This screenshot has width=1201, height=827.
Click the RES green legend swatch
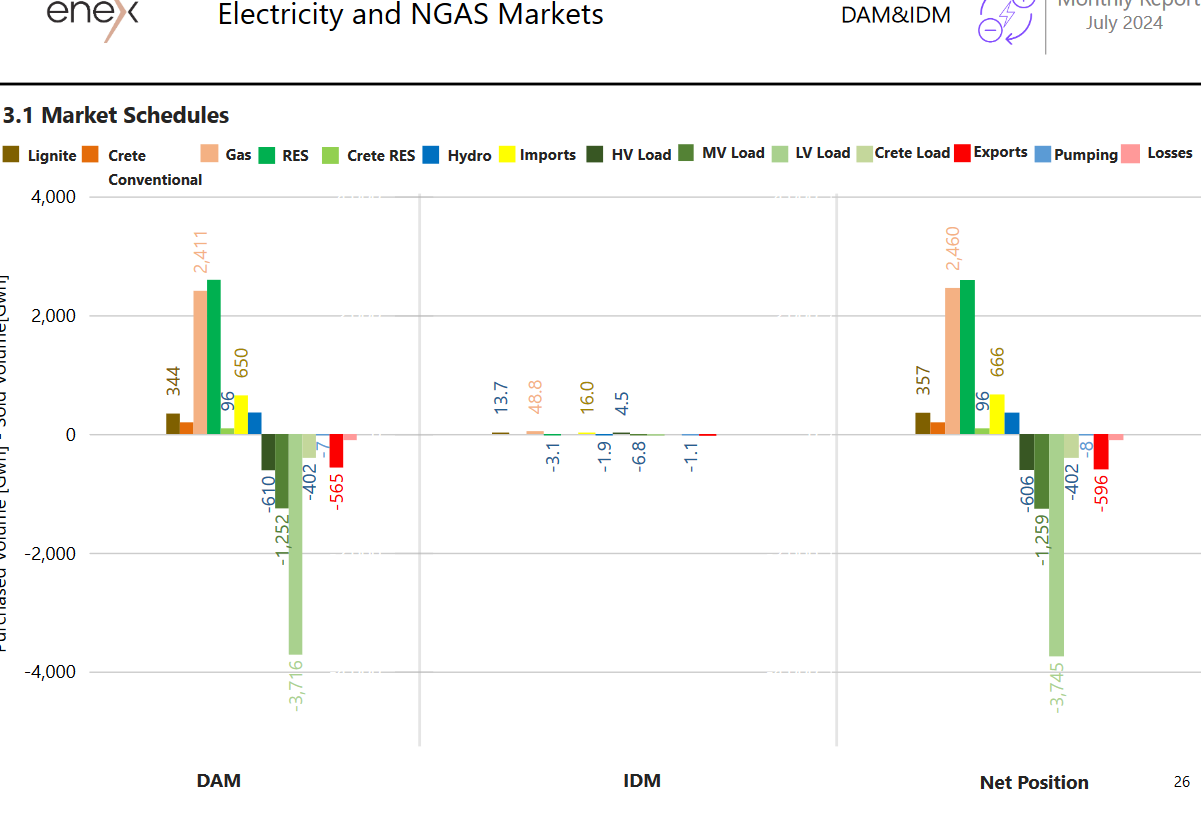pyautogui.click(x=267, y=155)
